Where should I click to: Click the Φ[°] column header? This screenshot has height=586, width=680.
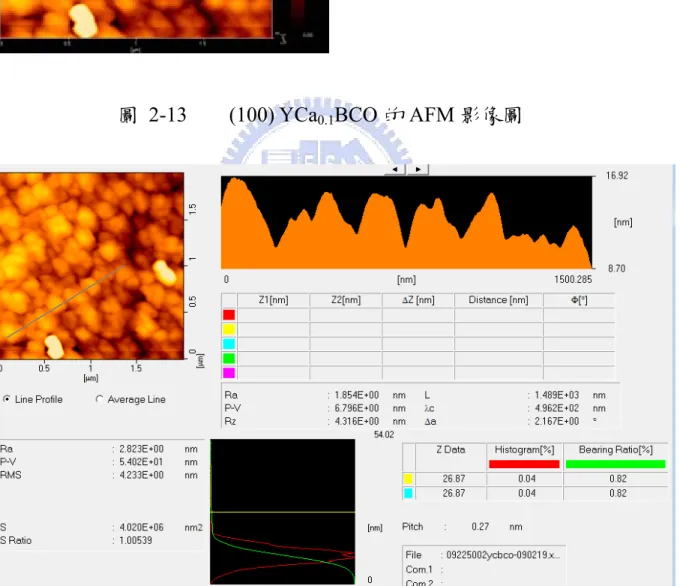(x=579, y=300)
